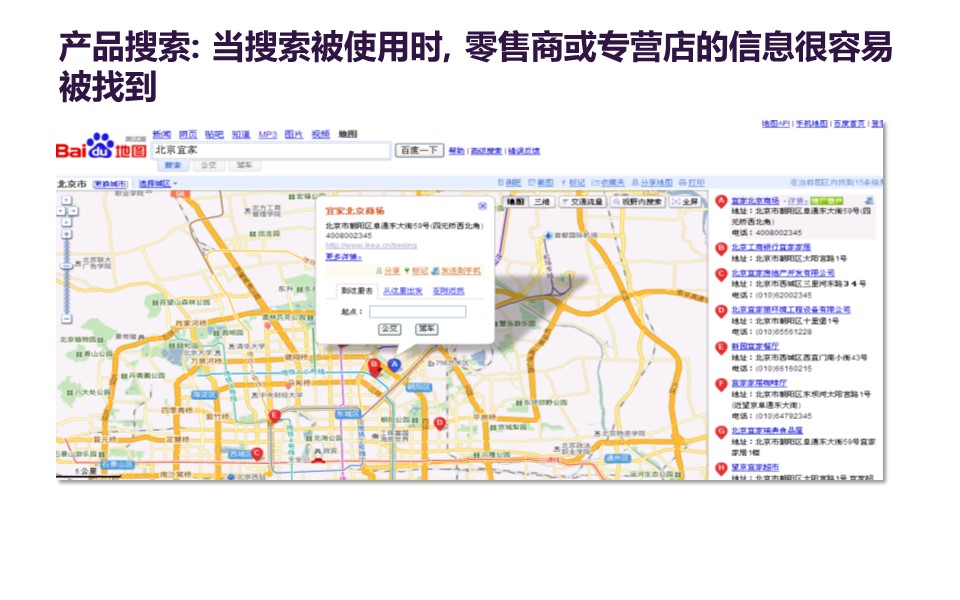Switch to 从这里出发 tab in popup
Screen dimensions: 960x600
[402, 291]
